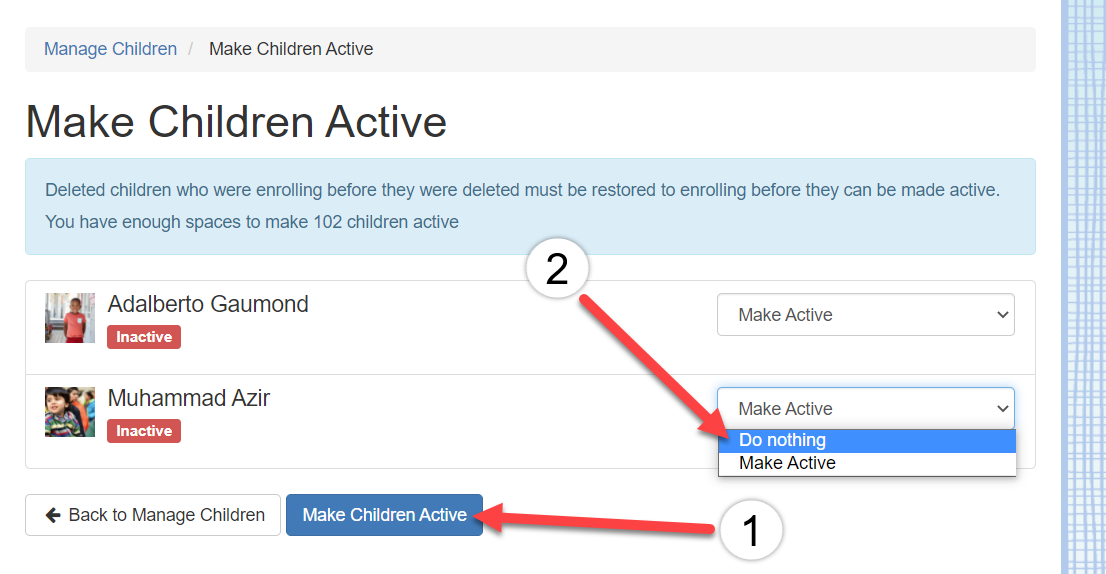This screenshot has width=1106, height=574.
Task: Click Muhammad Azir's Make Active dropdown field
Action: (865, 409)
